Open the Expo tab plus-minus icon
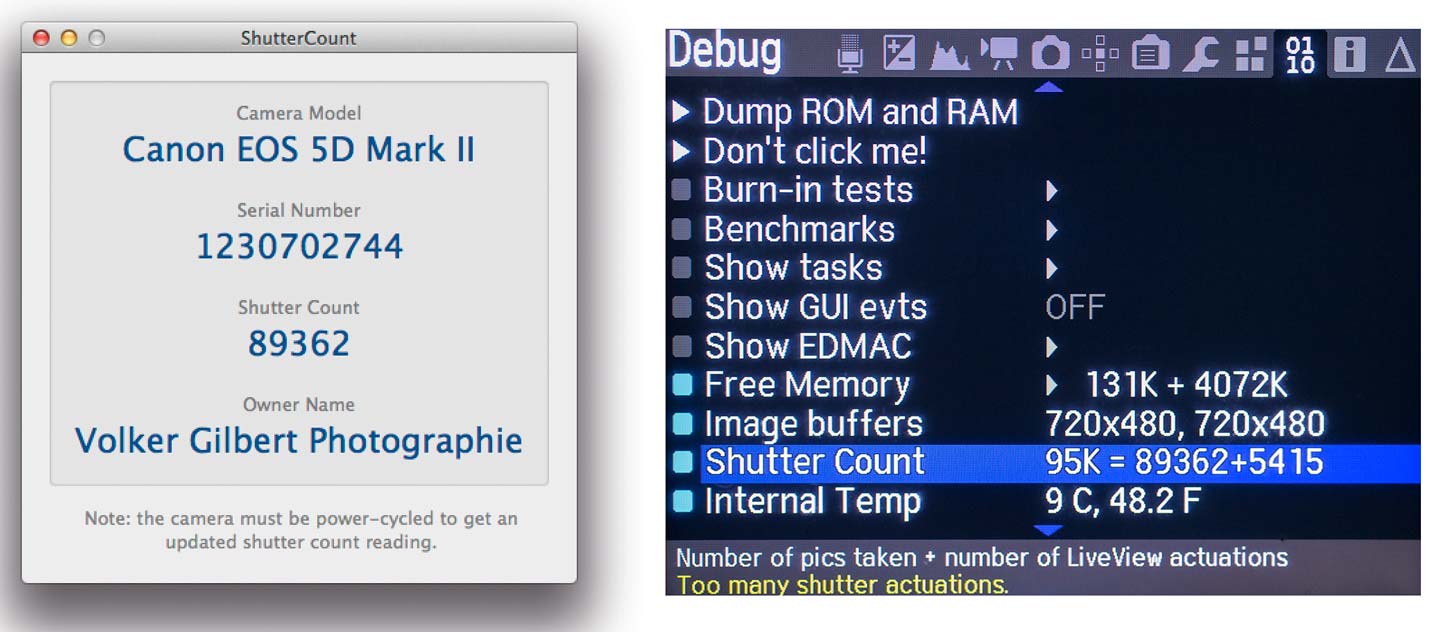 (x=899, y=54)
